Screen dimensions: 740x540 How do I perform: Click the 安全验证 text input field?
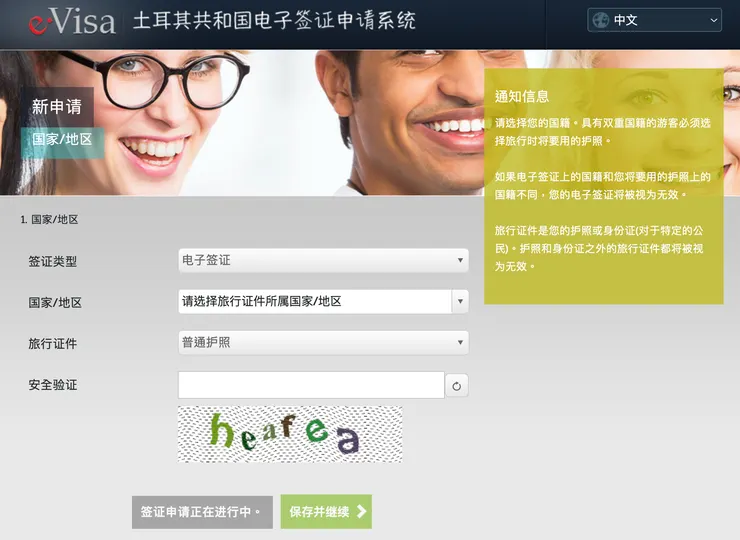point(311,385)
